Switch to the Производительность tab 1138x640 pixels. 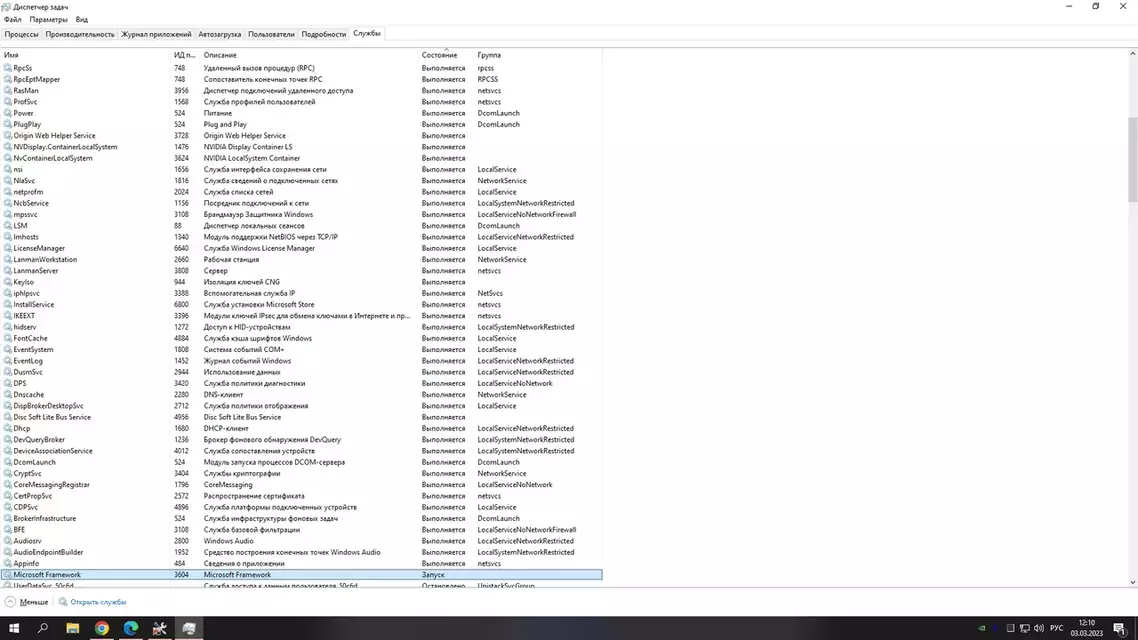(80, 34)
